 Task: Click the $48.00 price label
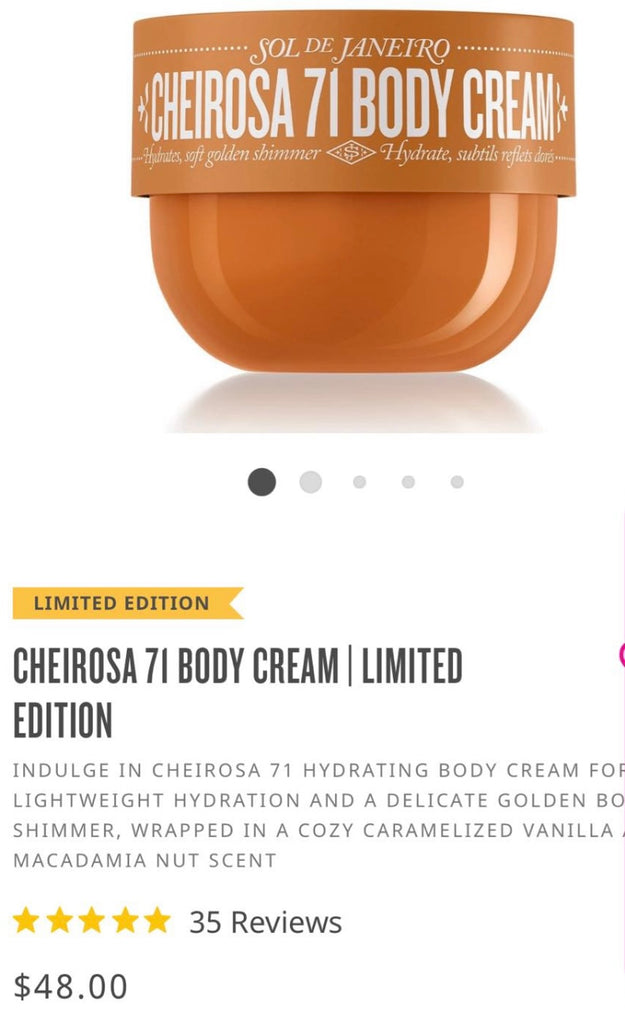71,986
